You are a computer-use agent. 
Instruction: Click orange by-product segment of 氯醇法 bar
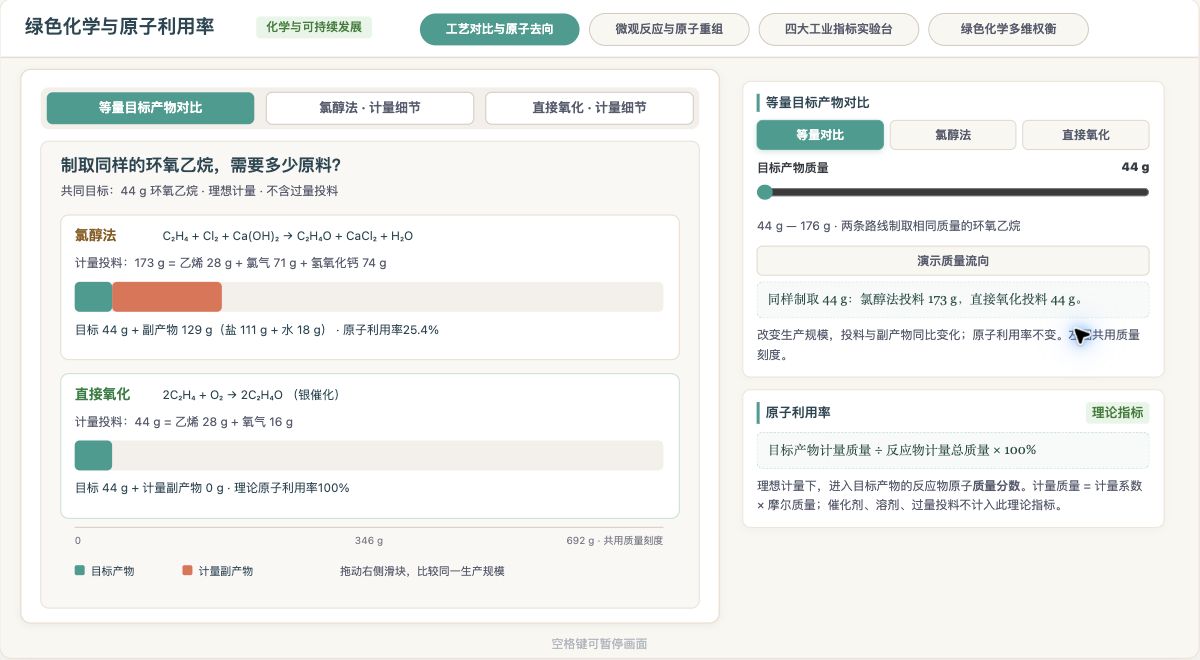[167, 297]
